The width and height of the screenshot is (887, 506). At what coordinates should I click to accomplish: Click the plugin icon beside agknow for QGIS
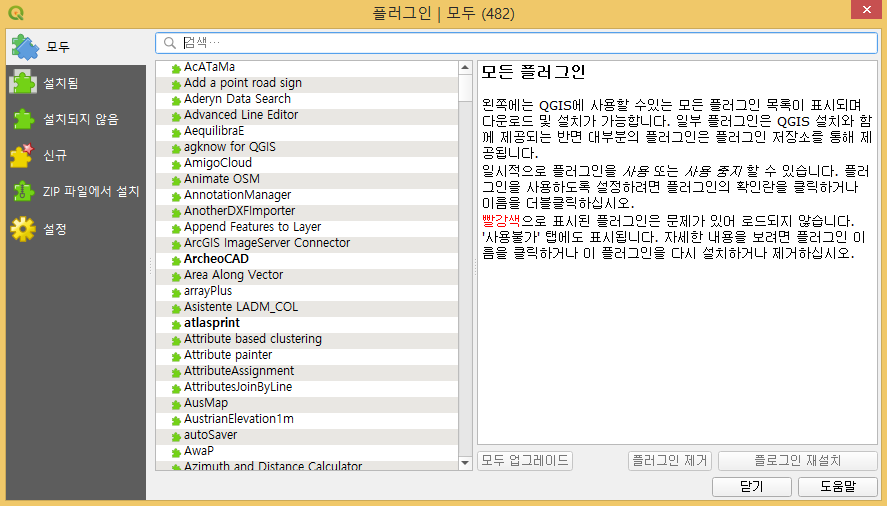(176, 149)
